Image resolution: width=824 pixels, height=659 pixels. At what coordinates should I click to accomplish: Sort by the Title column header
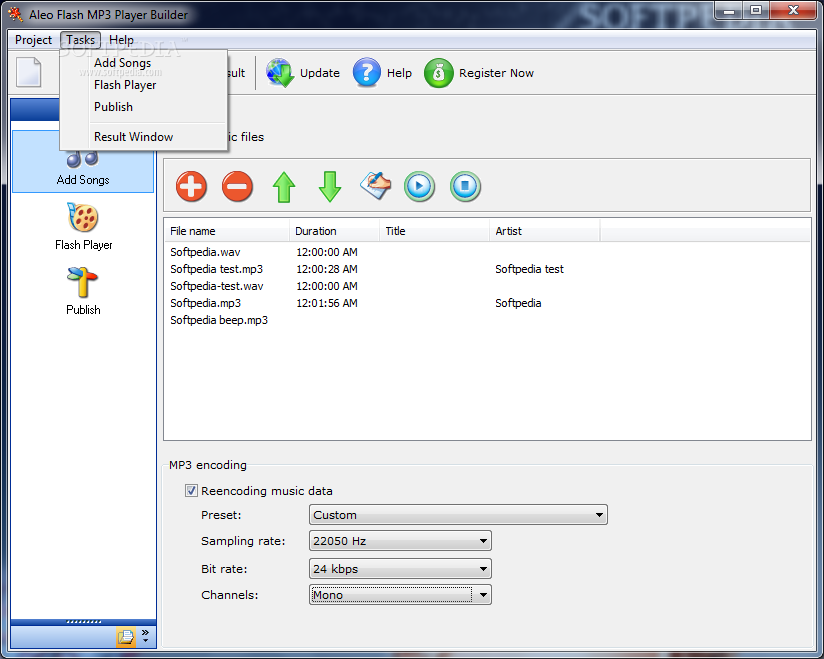click(x=434, y=231)
